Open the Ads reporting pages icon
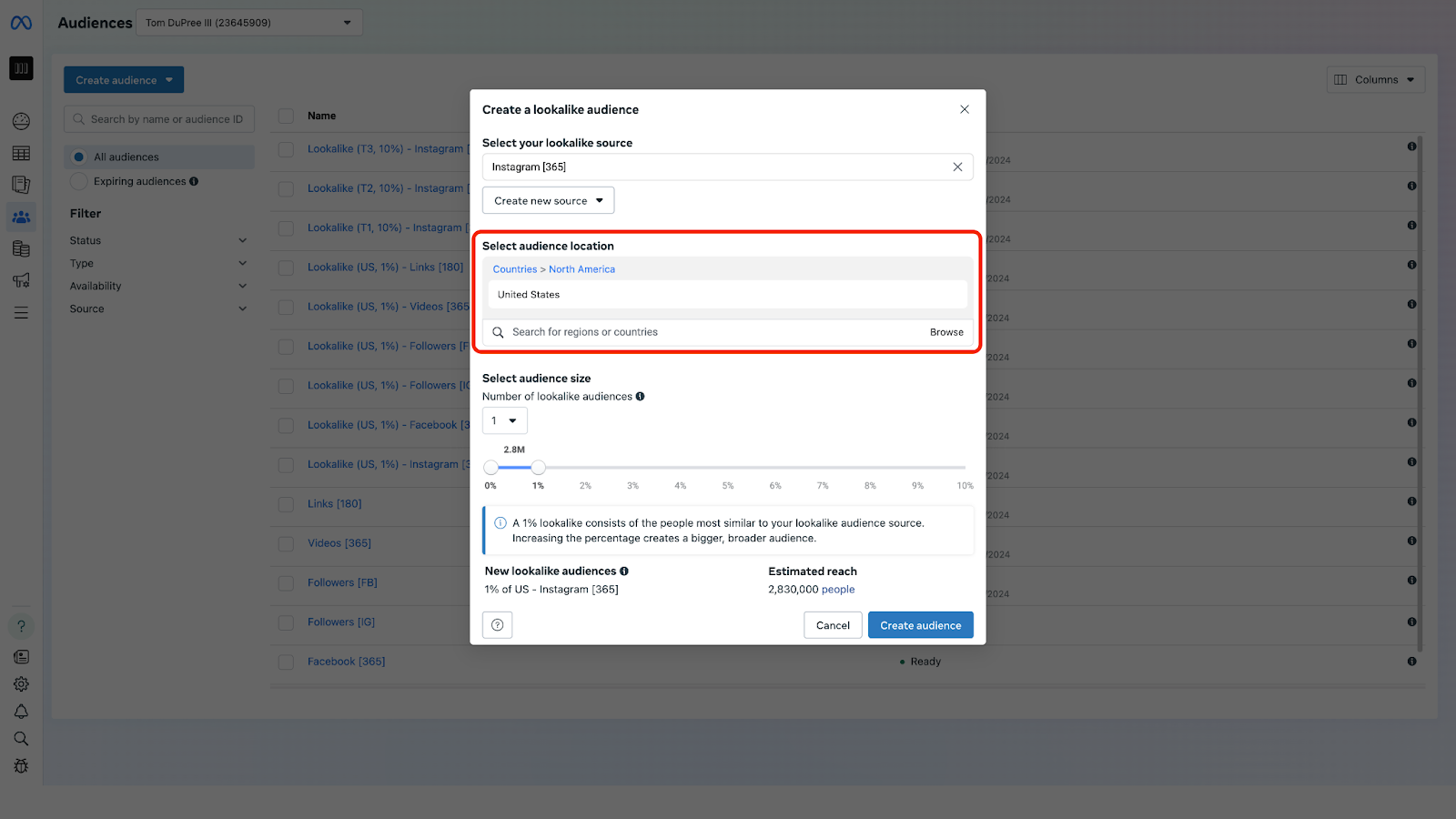This screenshot has width=1456, height=819. click(21, 185)
